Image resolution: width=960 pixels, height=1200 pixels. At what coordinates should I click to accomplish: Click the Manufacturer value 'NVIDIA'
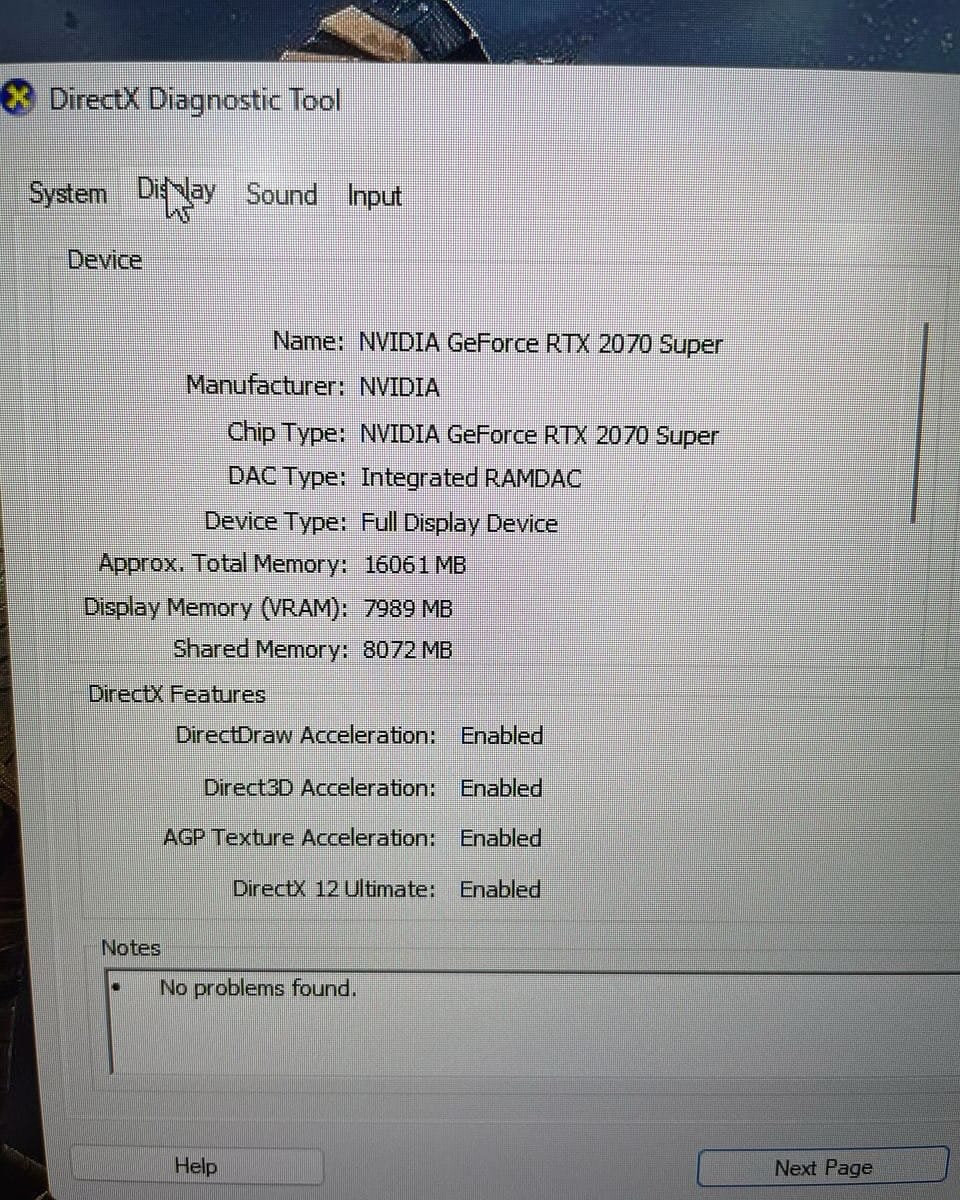pyautogui.click(x=400, y=387)
